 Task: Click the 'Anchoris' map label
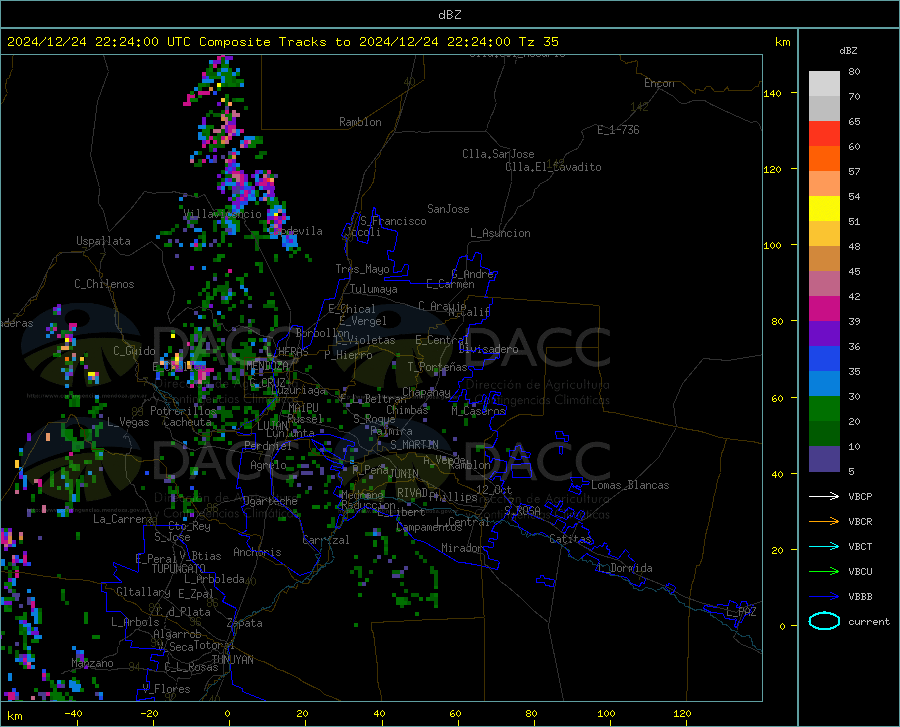coord(257,552)
